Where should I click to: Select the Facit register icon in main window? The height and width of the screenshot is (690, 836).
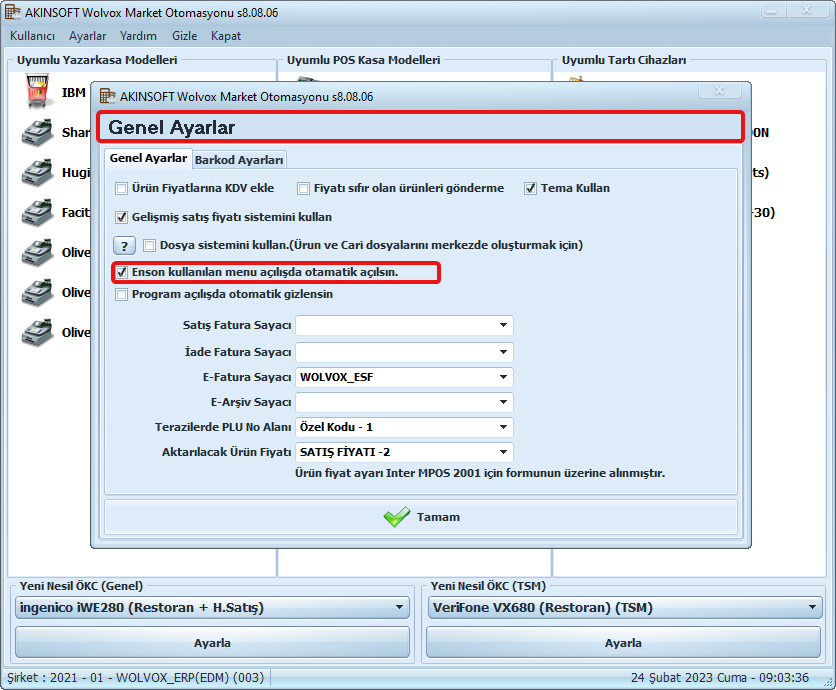tap(37, 212)
